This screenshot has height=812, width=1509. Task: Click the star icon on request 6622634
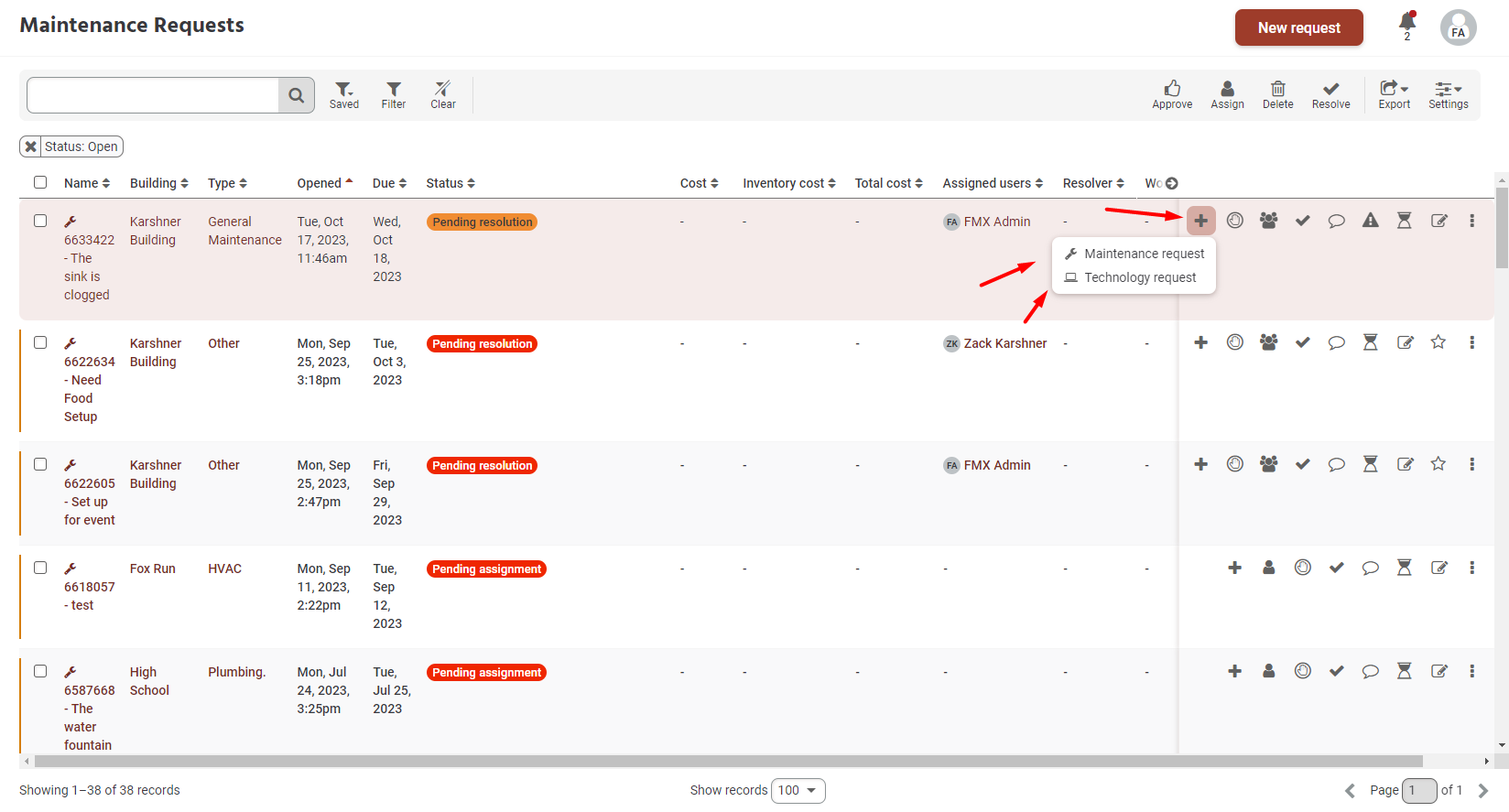pos(1438,342)
